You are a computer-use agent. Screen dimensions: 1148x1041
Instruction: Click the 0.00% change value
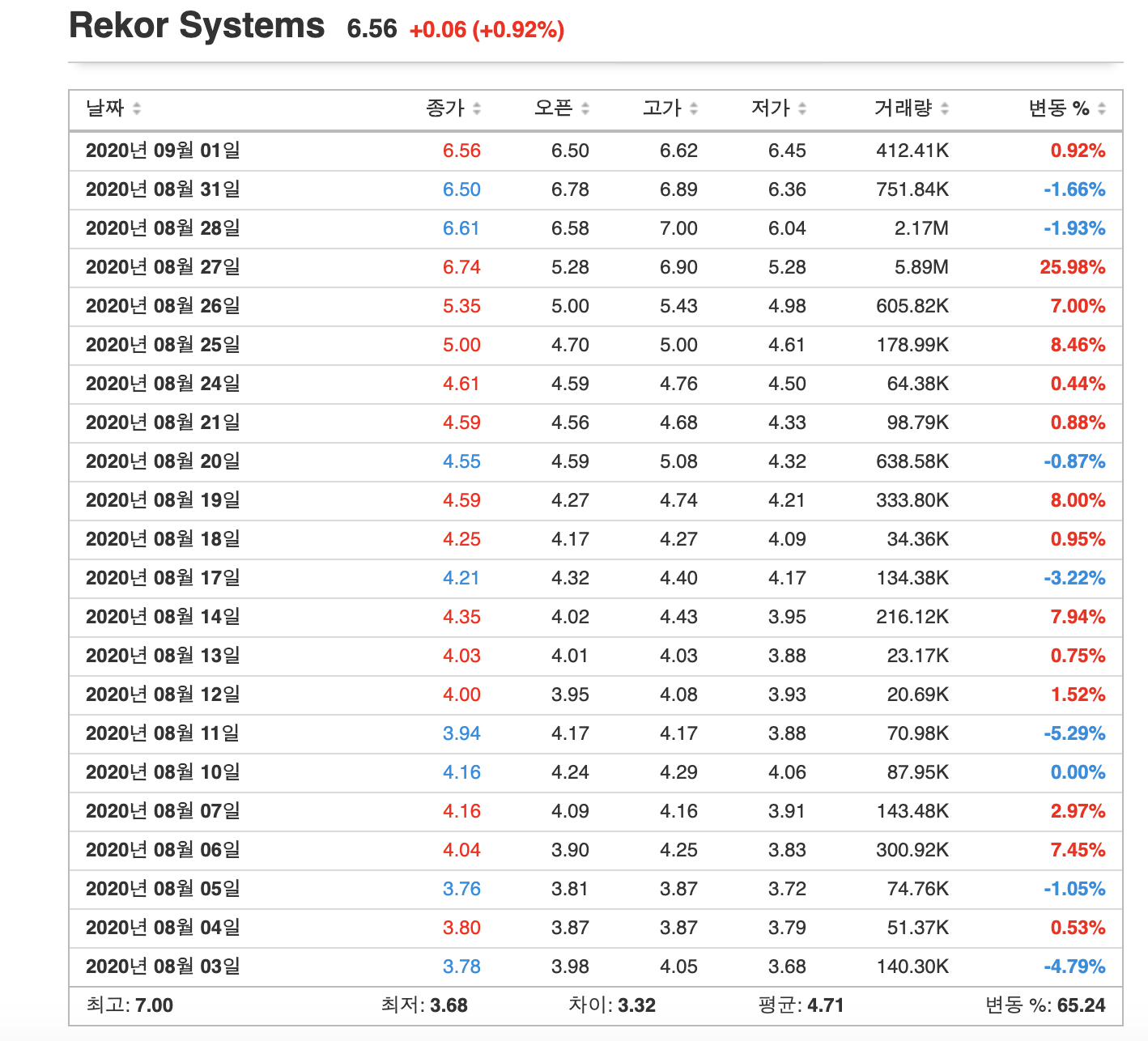click(x=1078, y=772)
